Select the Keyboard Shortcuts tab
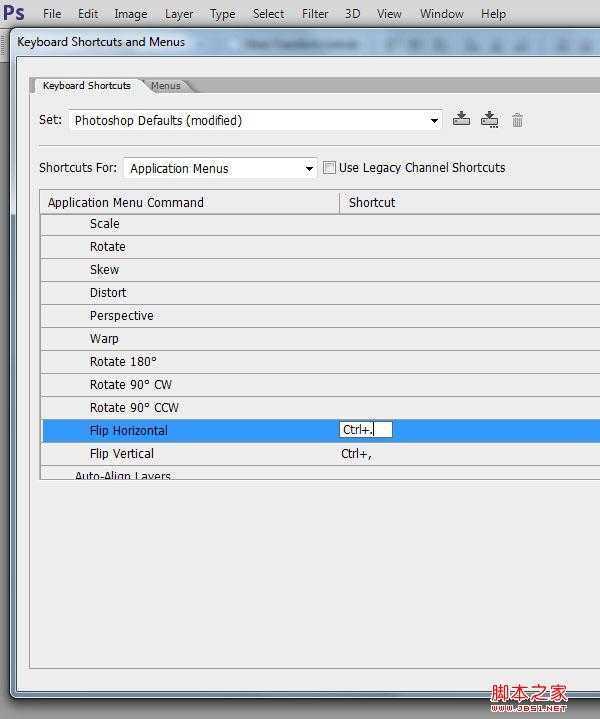The image size is (600, 719). (87, 86)
